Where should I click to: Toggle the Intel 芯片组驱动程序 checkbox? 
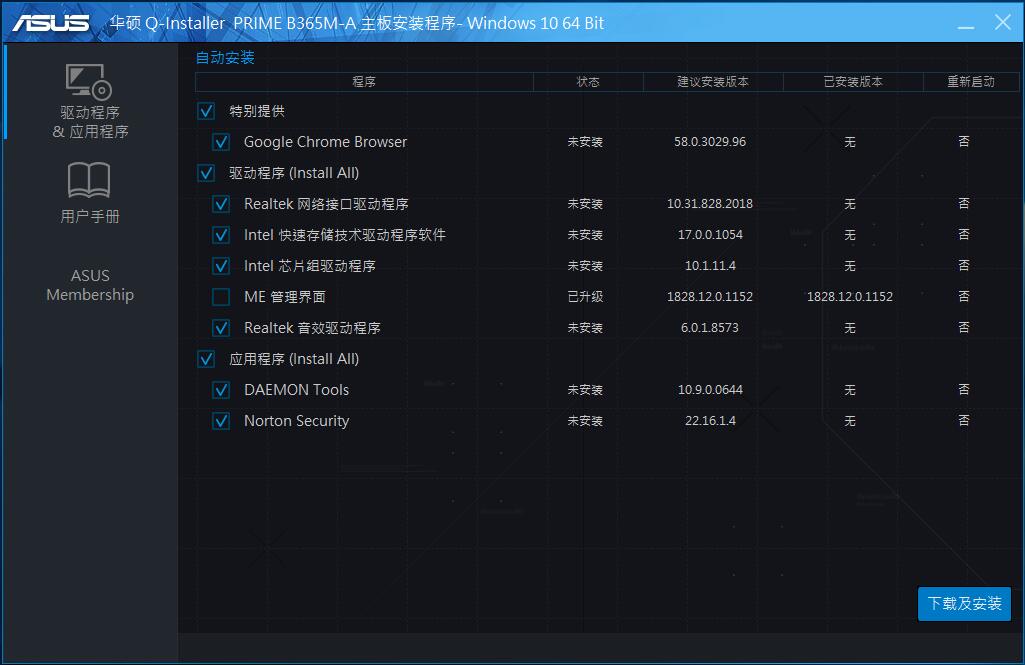click(x=221, y=265)
